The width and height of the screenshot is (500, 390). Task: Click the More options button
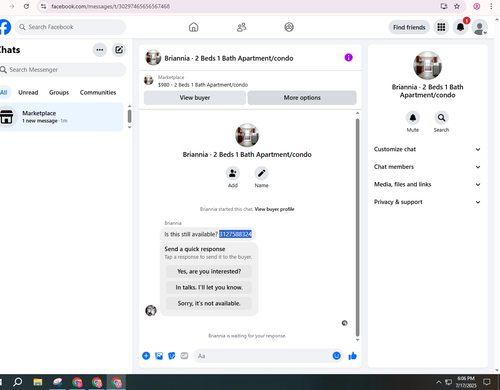click(302, 98)
